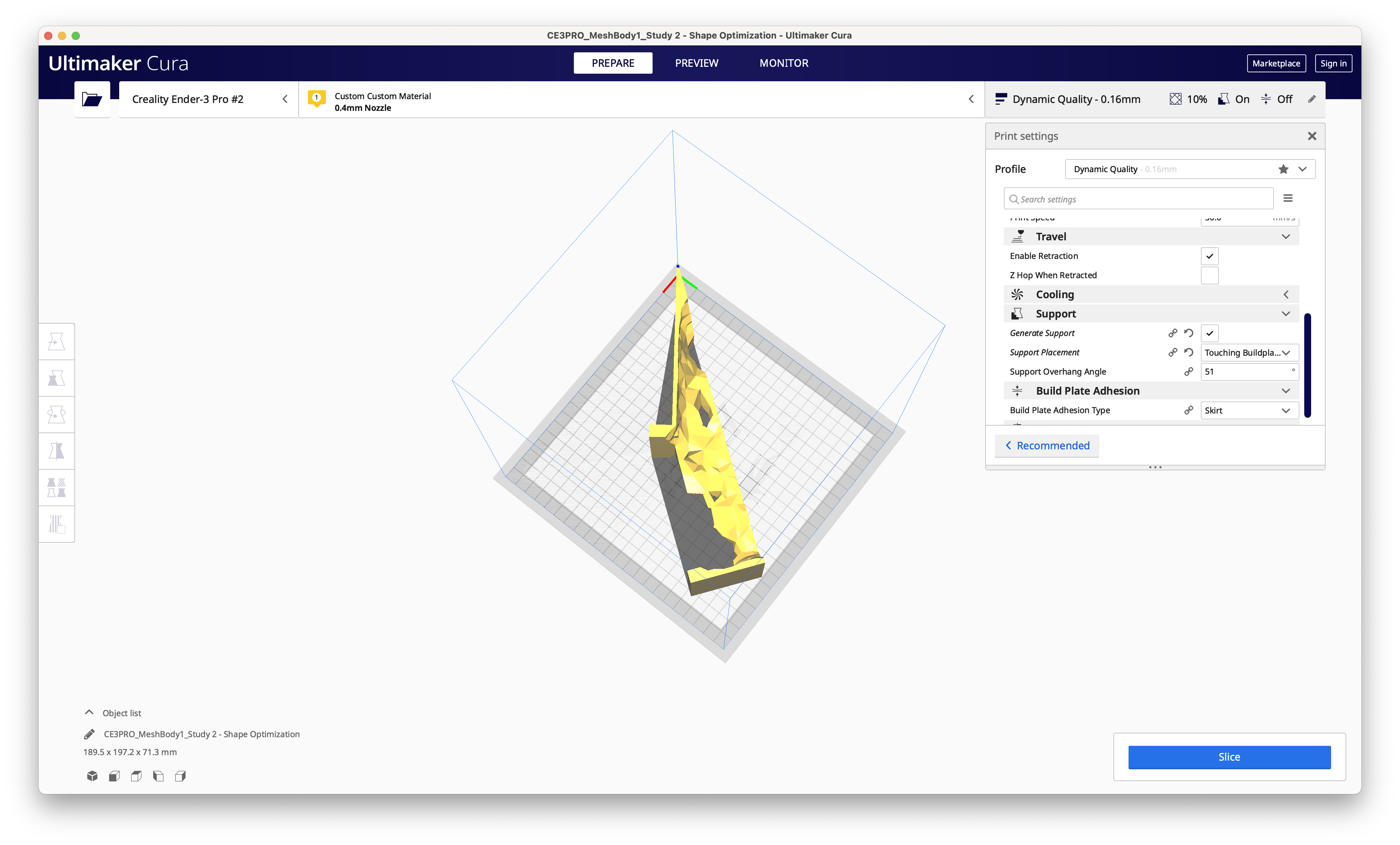Switch to Recommended settings mode

coord(1047,446)
